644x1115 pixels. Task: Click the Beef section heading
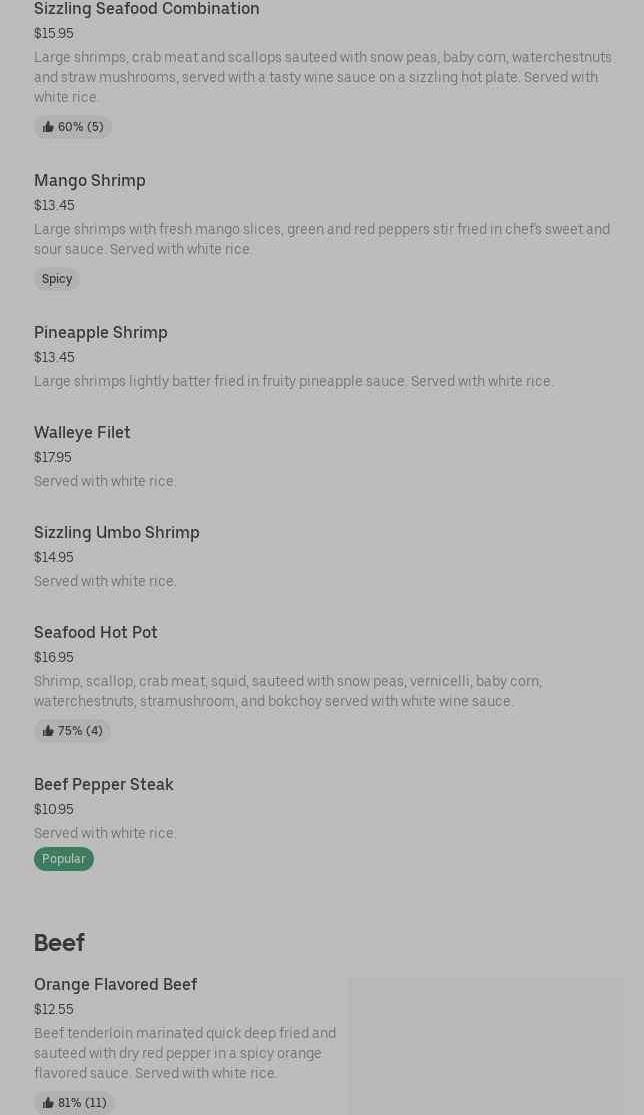59,942
